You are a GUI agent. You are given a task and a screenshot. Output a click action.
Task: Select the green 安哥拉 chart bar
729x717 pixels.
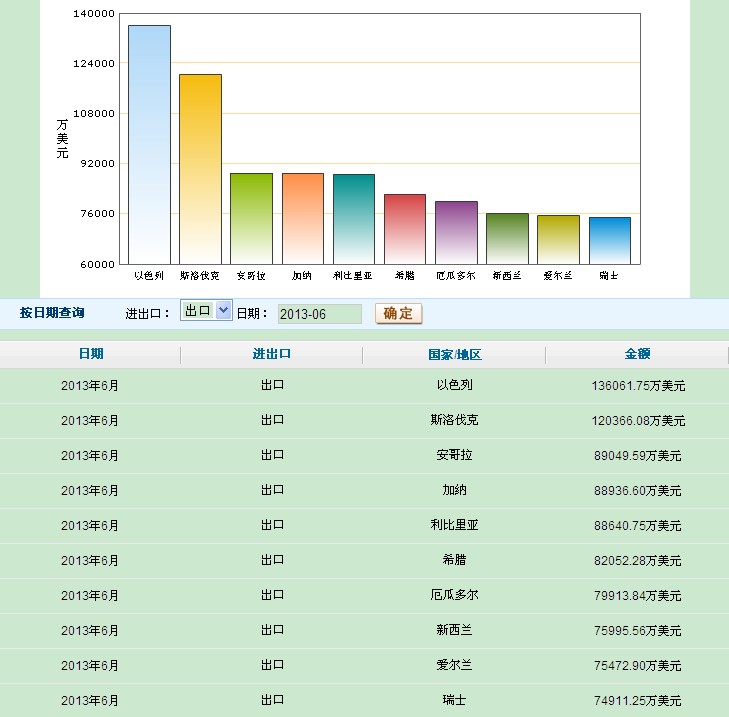click(251, 218)
